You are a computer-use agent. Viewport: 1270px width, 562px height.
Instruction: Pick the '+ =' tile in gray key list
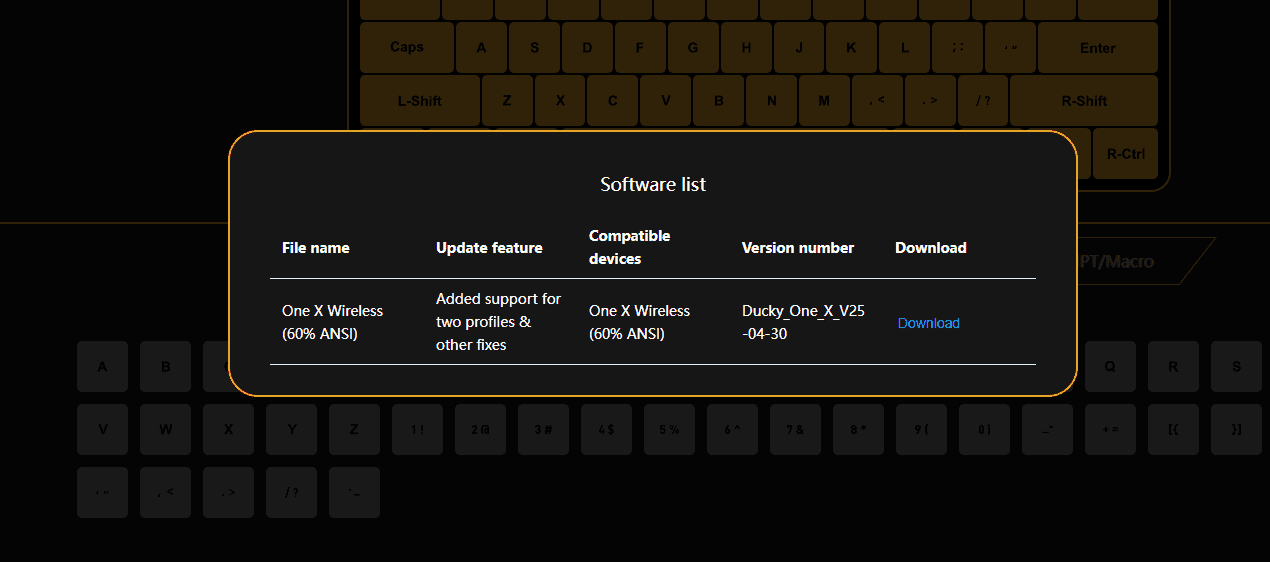[1110, 429]
